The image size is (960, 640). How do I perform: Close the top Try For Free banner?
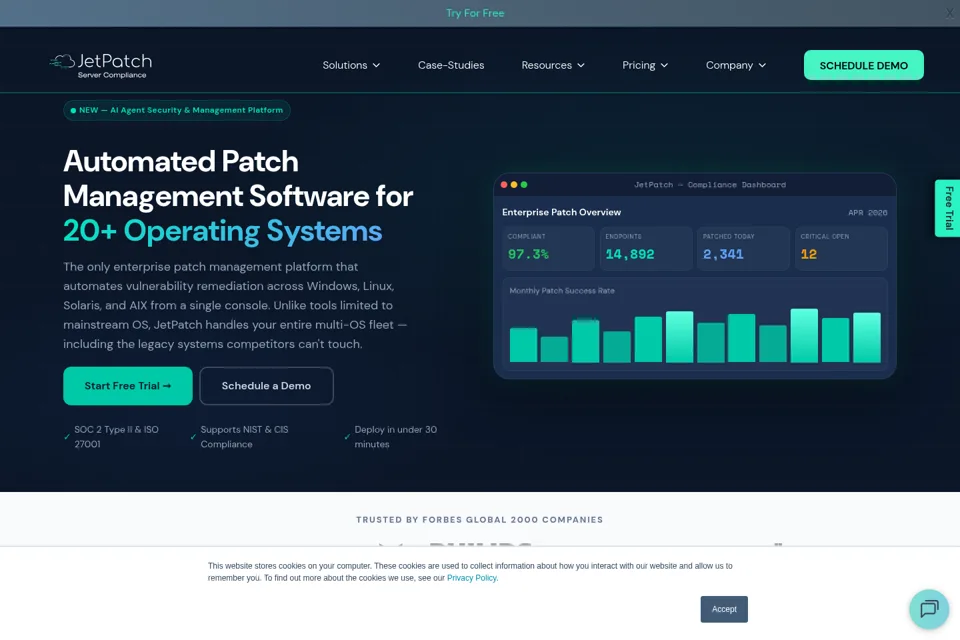[950, 13]
